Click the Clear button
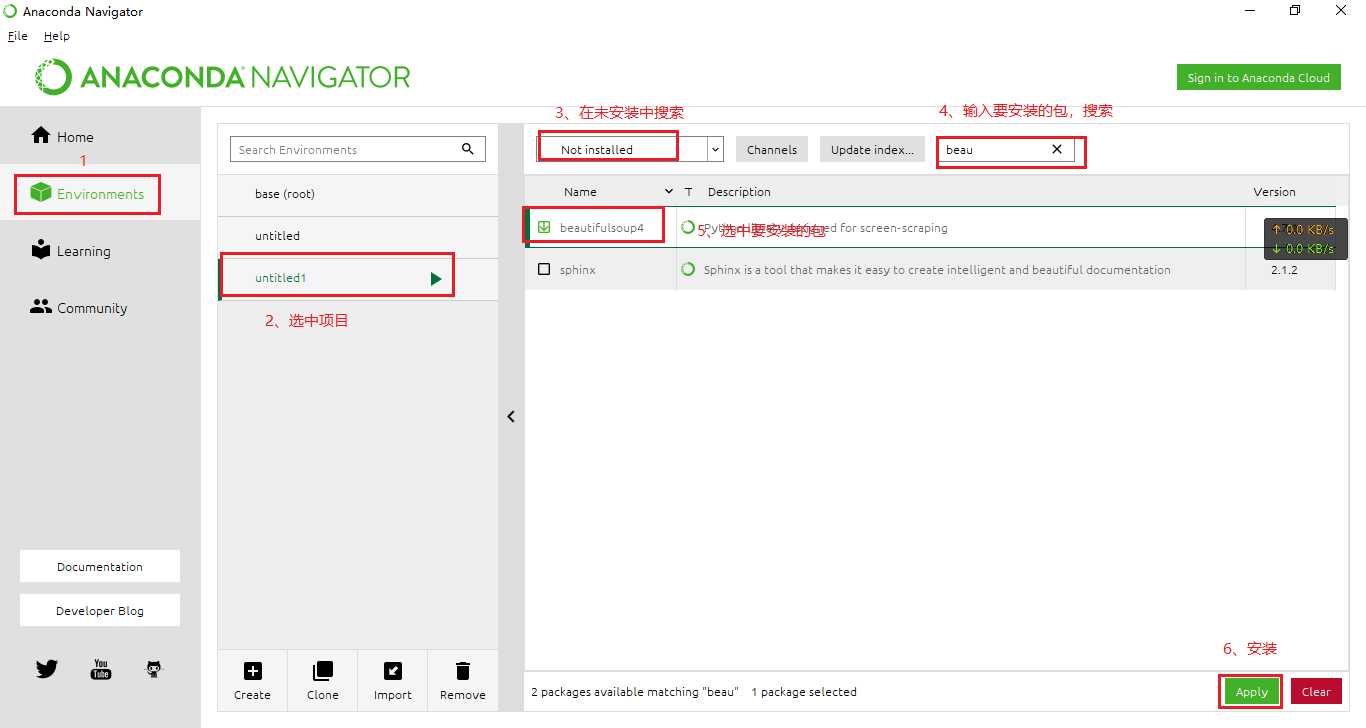 [x=1316, y=691]
